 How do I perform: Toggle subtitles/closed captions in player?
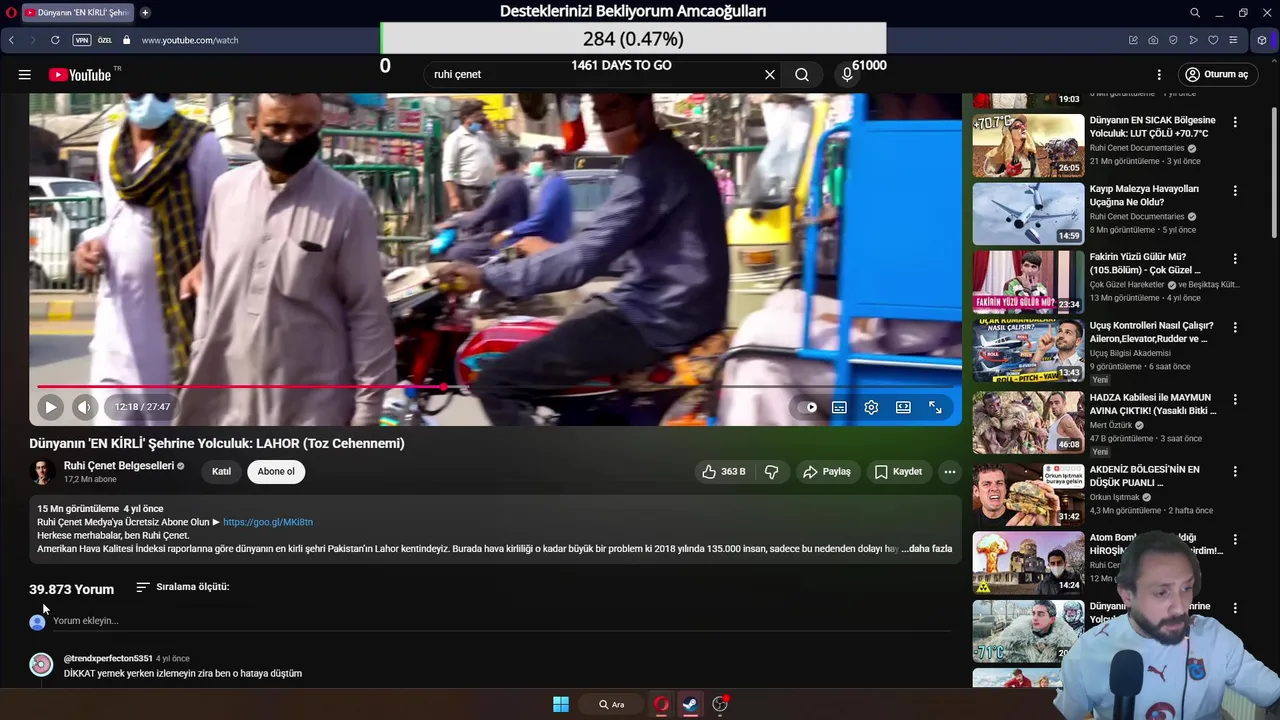(839, 407)
